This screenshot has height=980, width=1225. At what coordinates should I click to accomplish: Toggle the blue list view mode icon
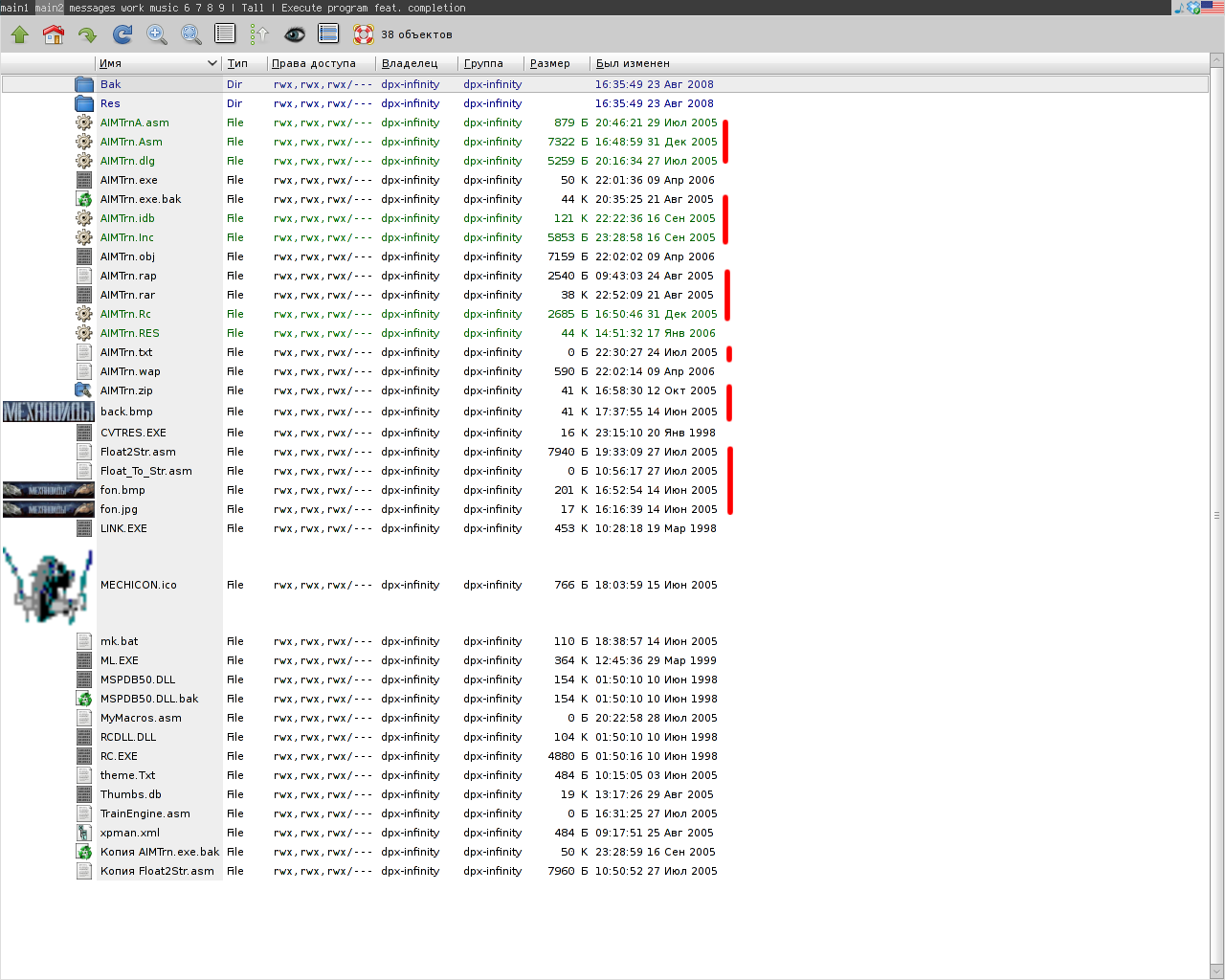328,35
